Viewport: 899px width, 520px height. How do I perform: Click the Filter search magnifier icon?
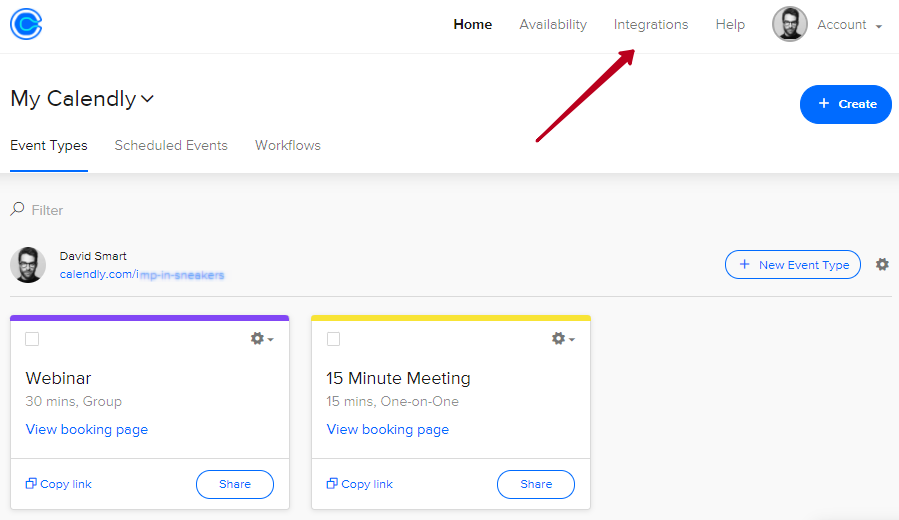(x=17, y=209)
